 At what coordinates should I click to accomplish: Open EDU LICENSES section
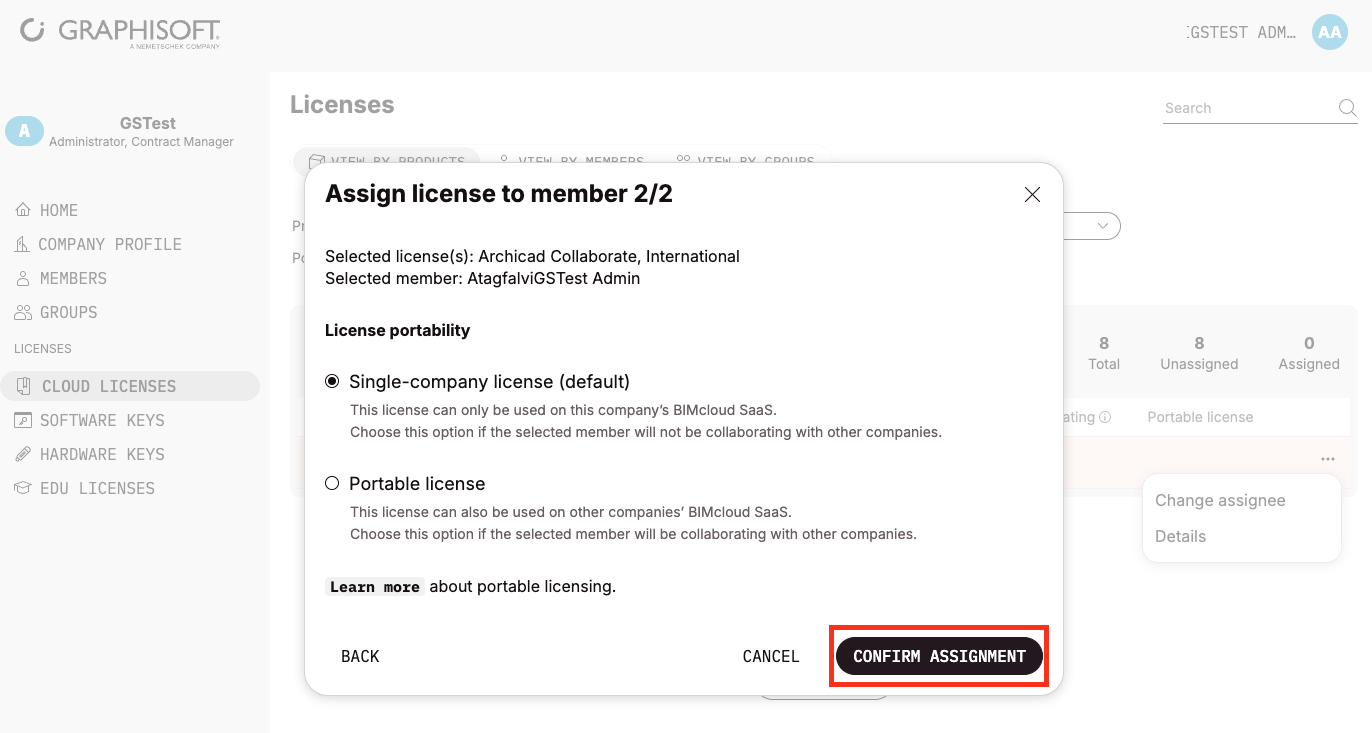coord(97,488)
